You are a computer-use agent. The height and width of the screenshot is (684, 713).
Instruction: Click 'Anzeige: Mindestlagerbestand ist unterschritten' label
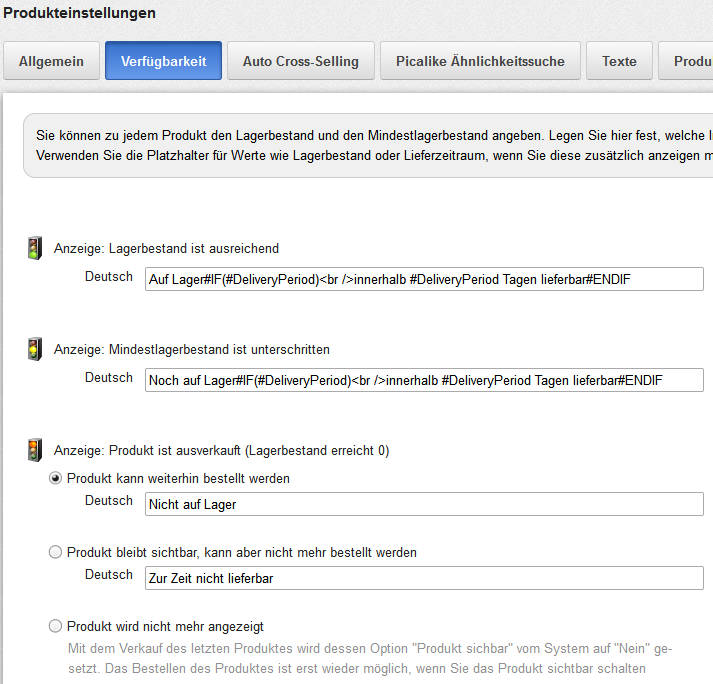[191, 350]
